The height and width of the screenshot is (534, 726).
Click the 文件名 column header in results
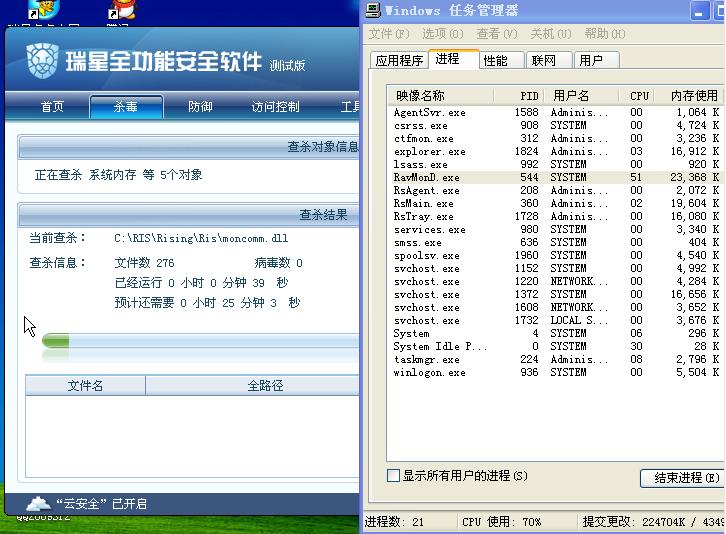click(85, 385)
